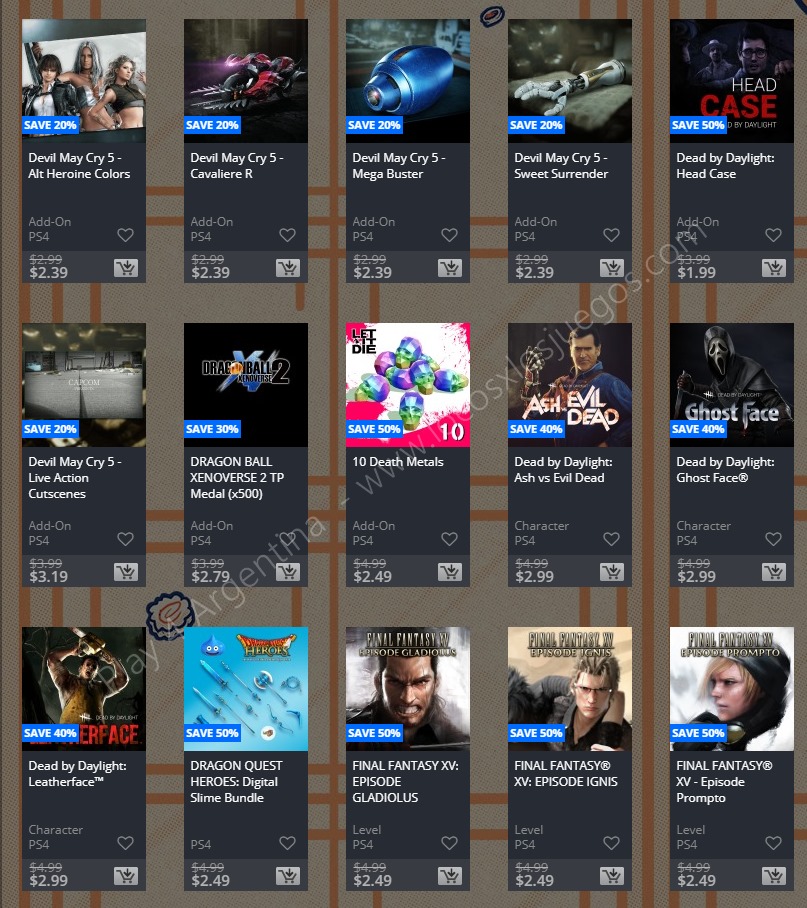Favorite Final Fantasy XV Episode Prompto with heart
Image resolution: width=807 pixels, height=908 pixels.
tap(773, 843)
